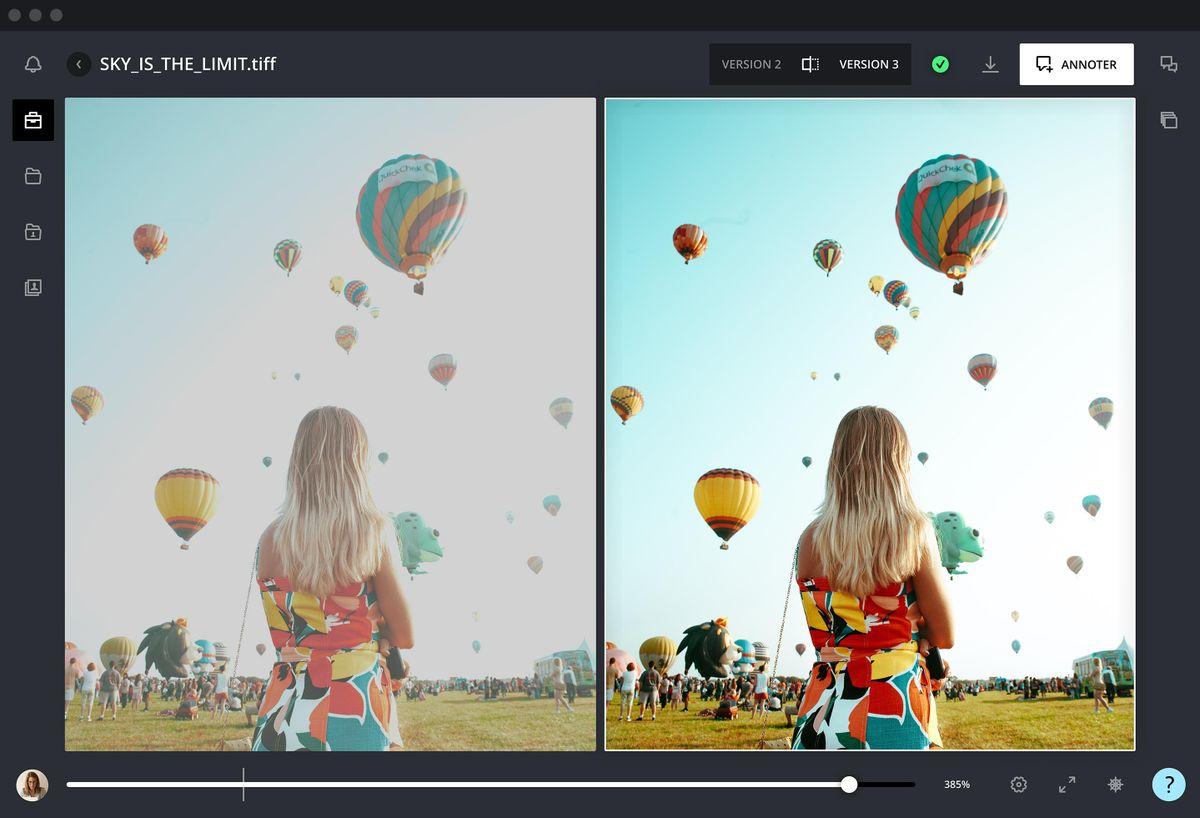The height and width of the screenshot is (818, 1200).
Task: Open the stacked versions icon on the right
Action: (1168, 120)
